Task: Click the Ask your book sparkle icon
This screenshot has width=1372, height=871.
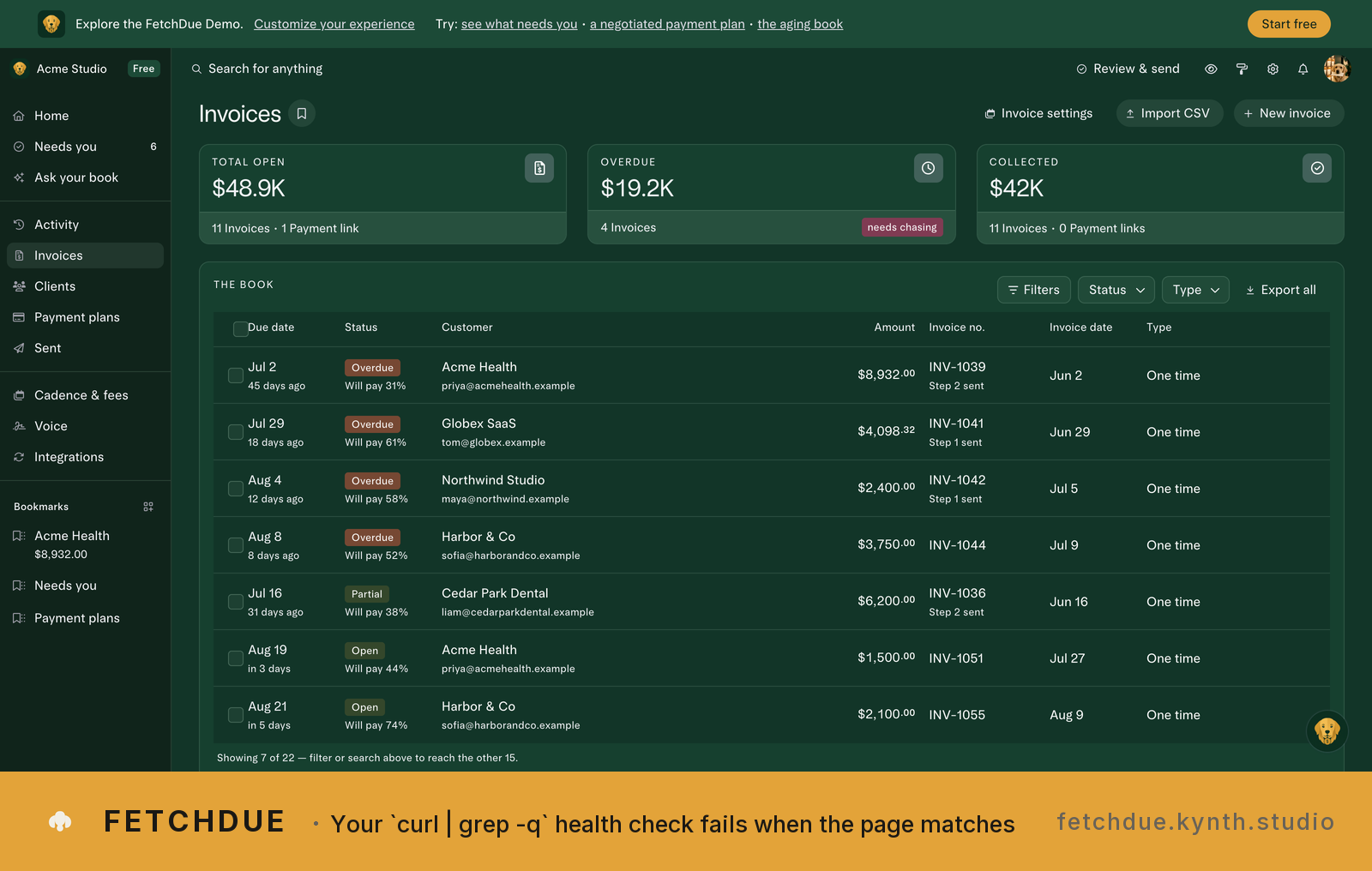Action: point(19,177)
